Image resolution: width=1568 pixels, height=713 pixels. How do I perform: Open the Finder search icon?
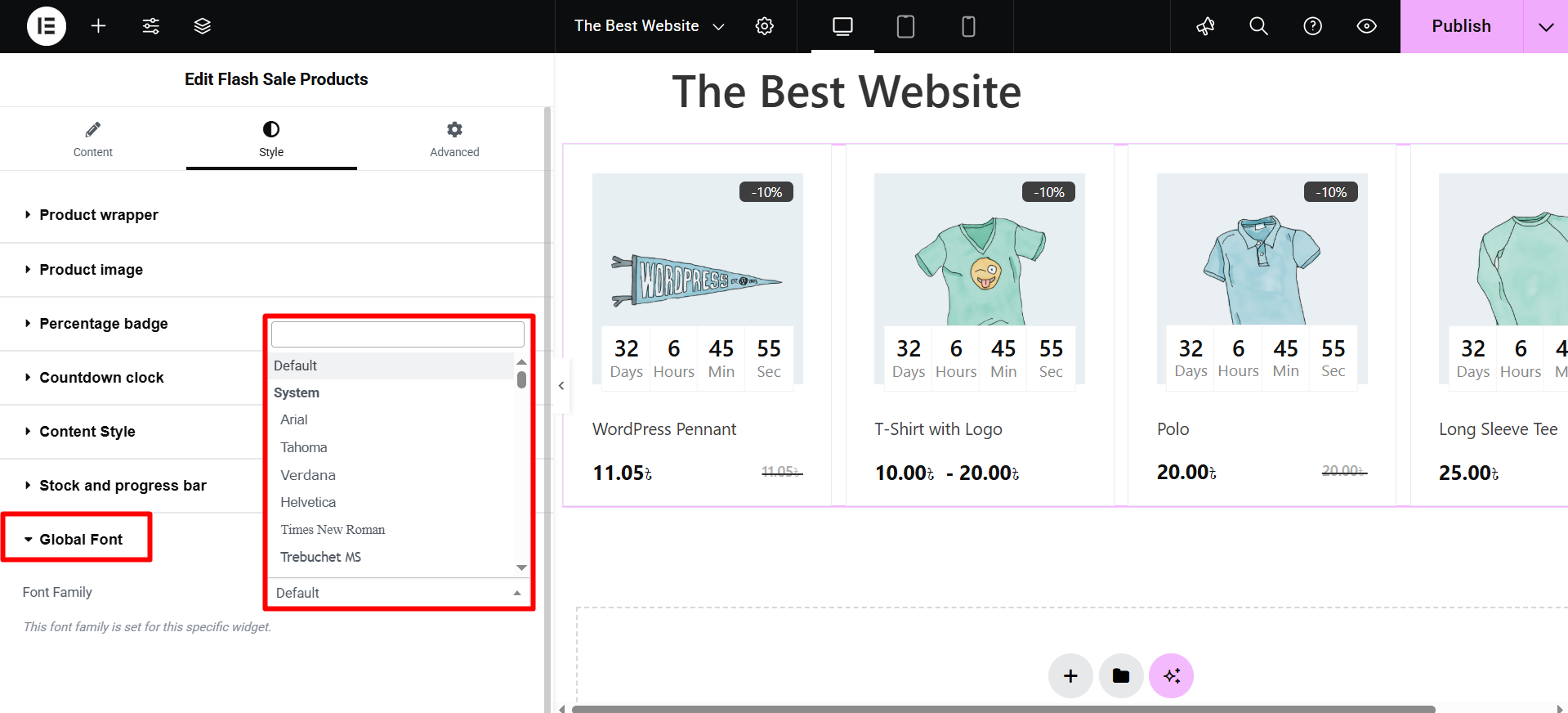[1258, 26]
